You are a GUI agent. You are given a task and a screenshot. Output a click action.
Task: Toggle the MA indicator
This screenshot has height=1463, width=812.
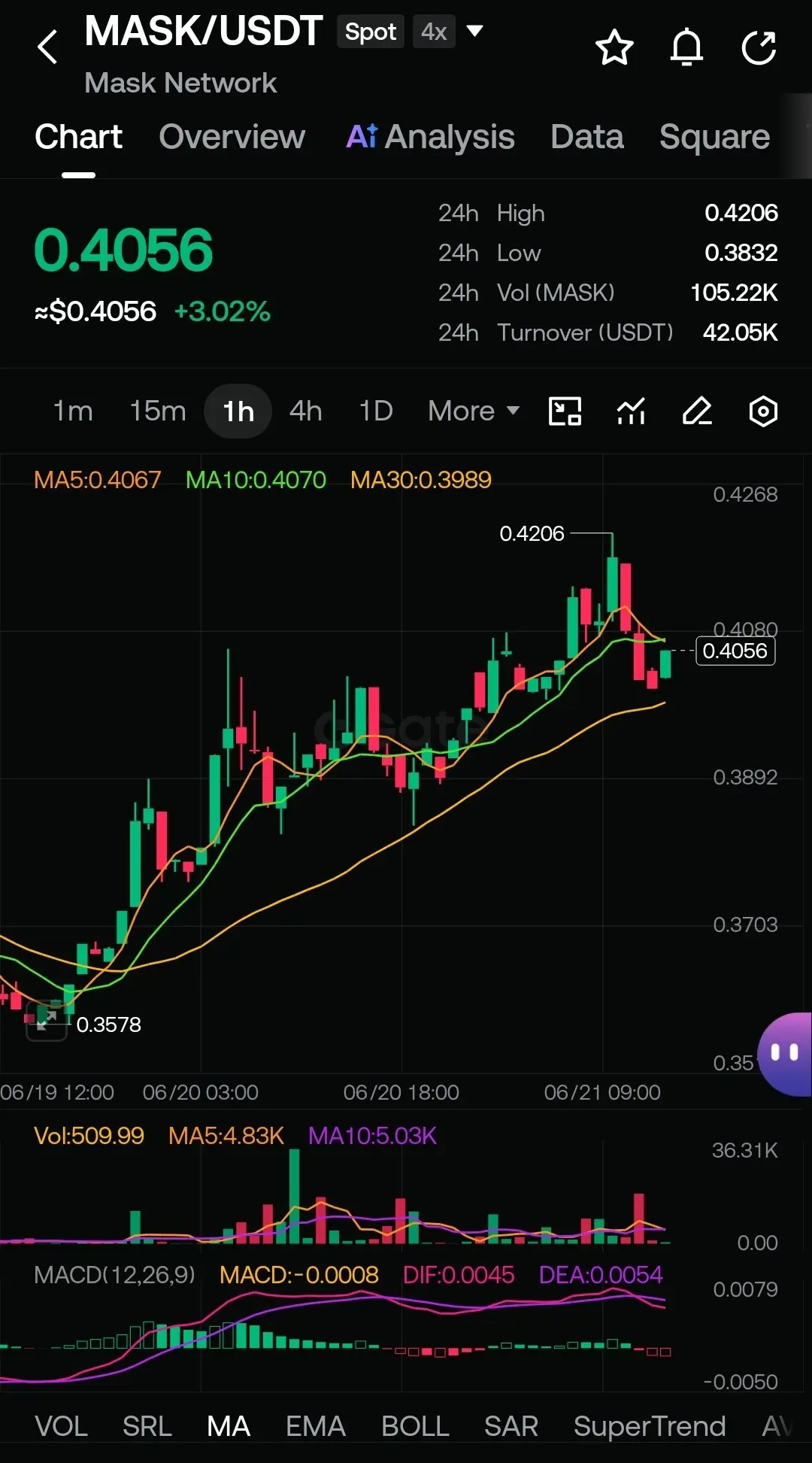pos(229,1426)
